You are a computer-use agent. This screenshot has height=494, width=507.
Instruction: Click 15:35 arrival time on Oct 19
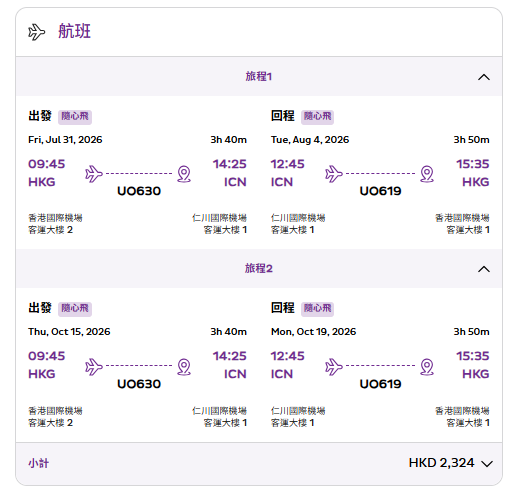click(x=473, y=356)
